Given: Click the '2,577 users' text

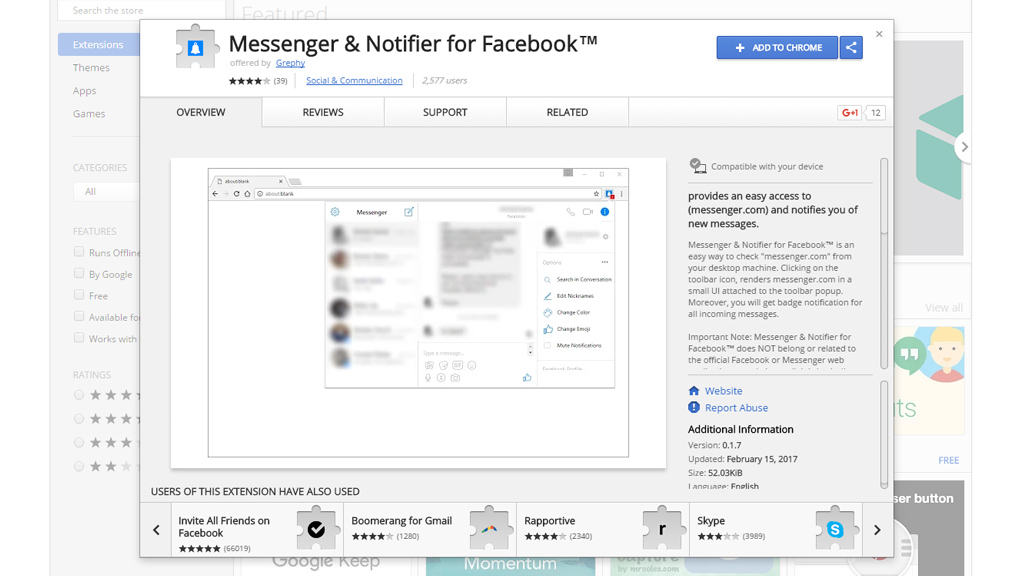Looking at the screenshot, I should 444,80.
